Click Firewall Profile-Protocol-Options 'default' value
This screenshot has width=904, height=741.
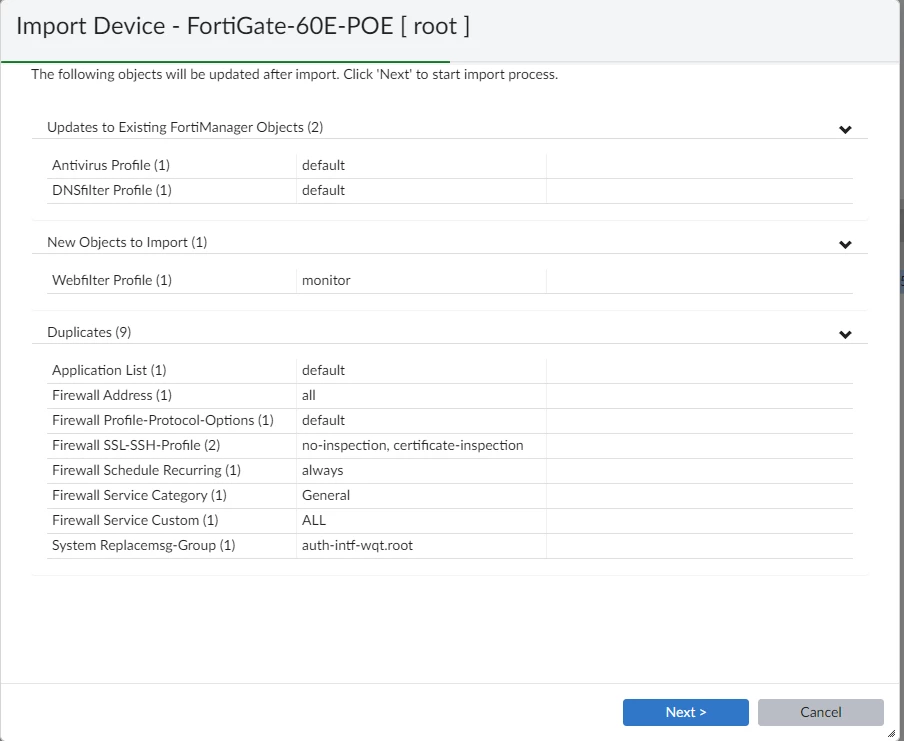pos(323,420)
